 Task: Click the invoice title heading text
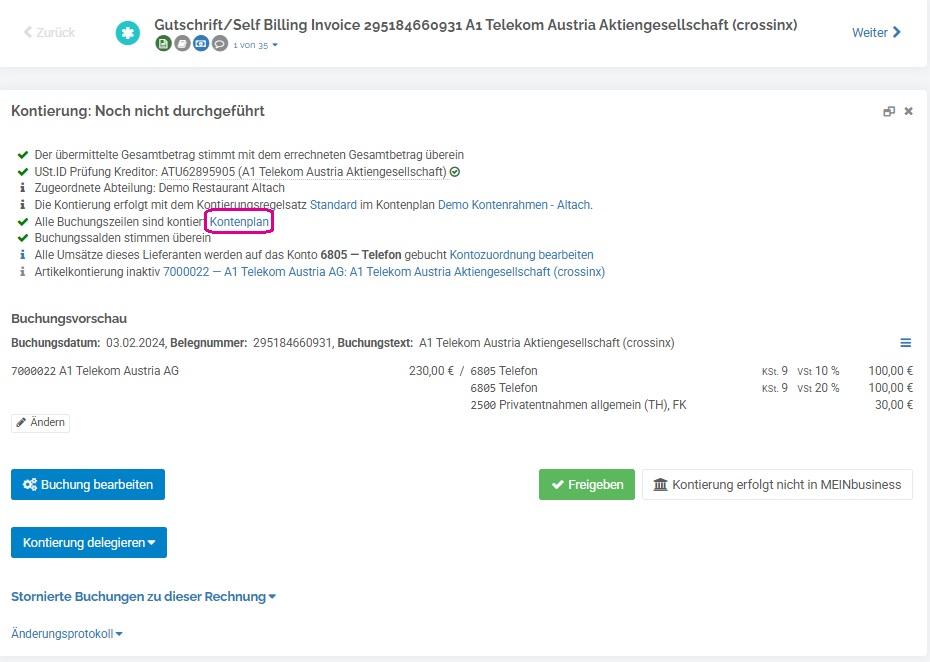tap(476, 25)
